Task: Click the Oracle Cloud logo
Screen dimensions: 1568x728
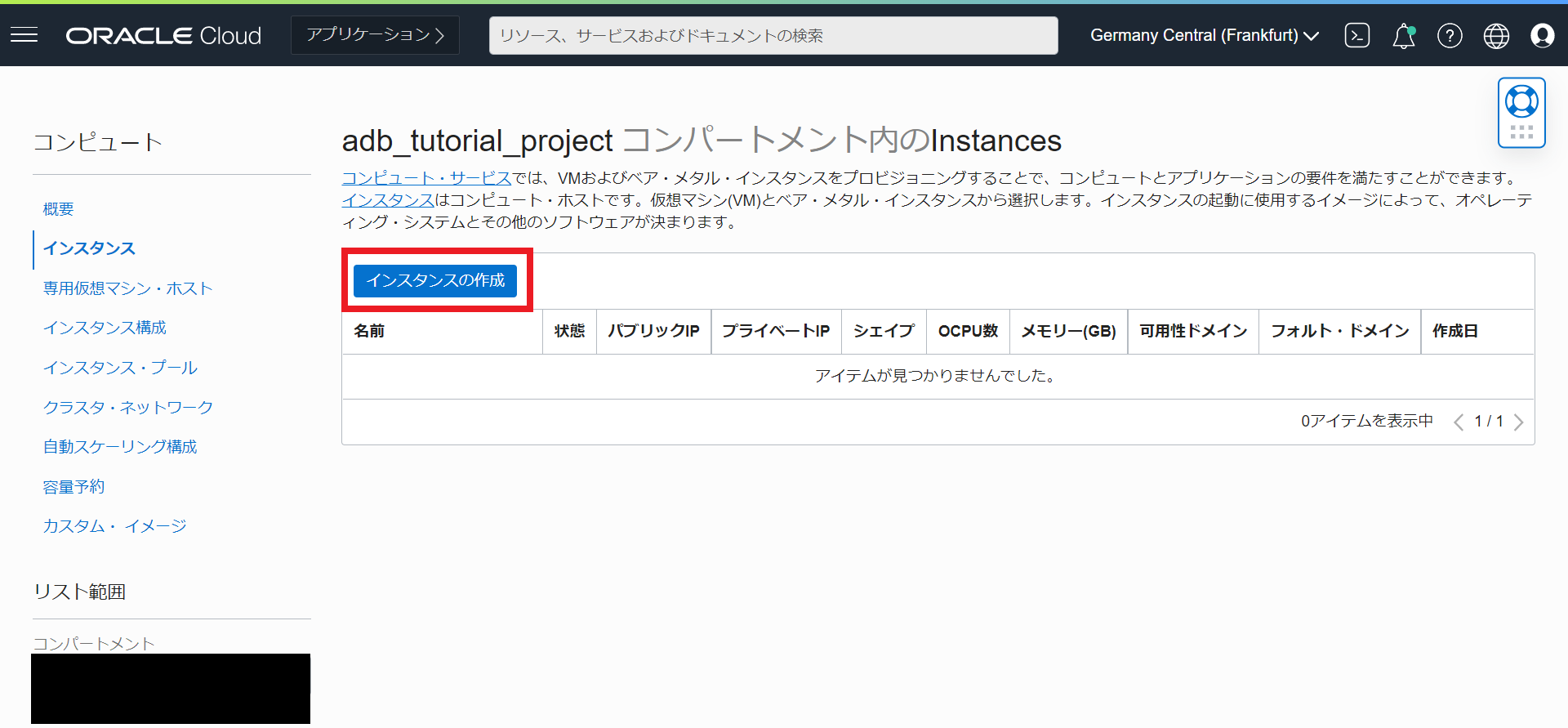Action: (163, 36)
